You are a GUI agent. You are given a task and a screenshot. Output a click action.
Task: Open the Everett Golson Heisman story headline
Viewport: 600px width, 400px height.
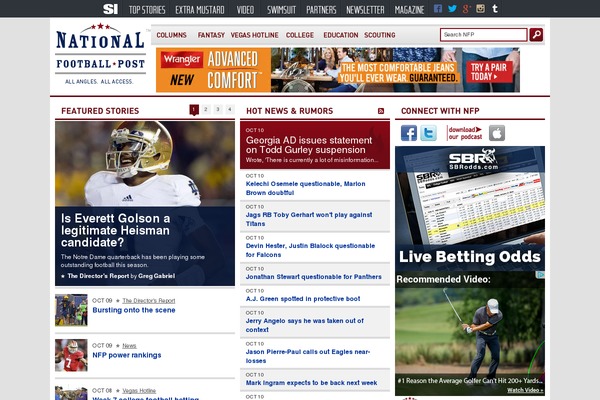pyautogui.click(x=115, y=230)
